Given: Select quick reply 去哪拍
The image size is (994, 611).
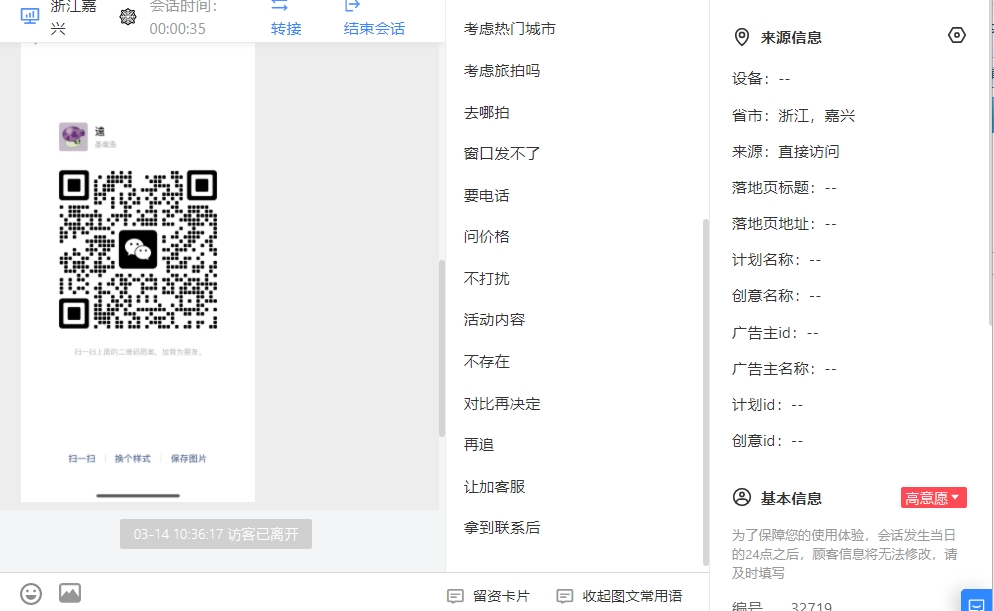Looking at the screenshot, I should pyautogui.click(x=486, y=113).
